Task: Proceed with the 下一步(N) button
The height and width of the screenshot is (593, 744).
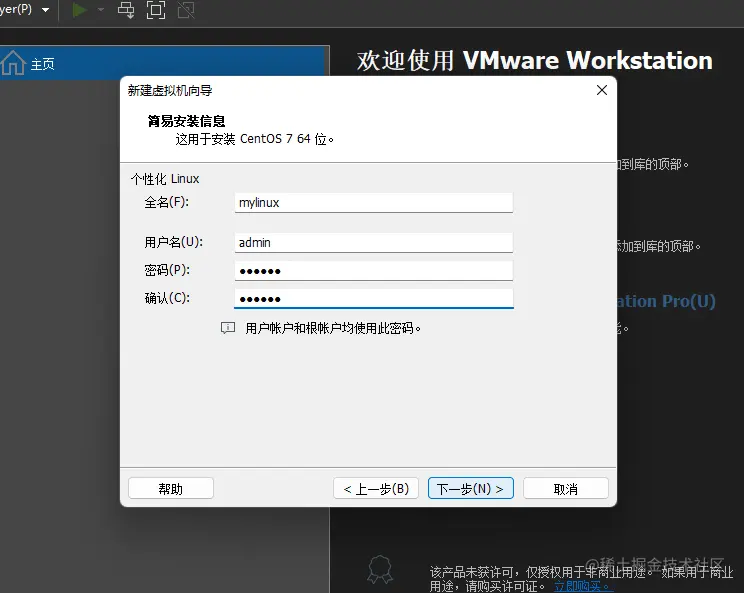Action: point(471,488)
